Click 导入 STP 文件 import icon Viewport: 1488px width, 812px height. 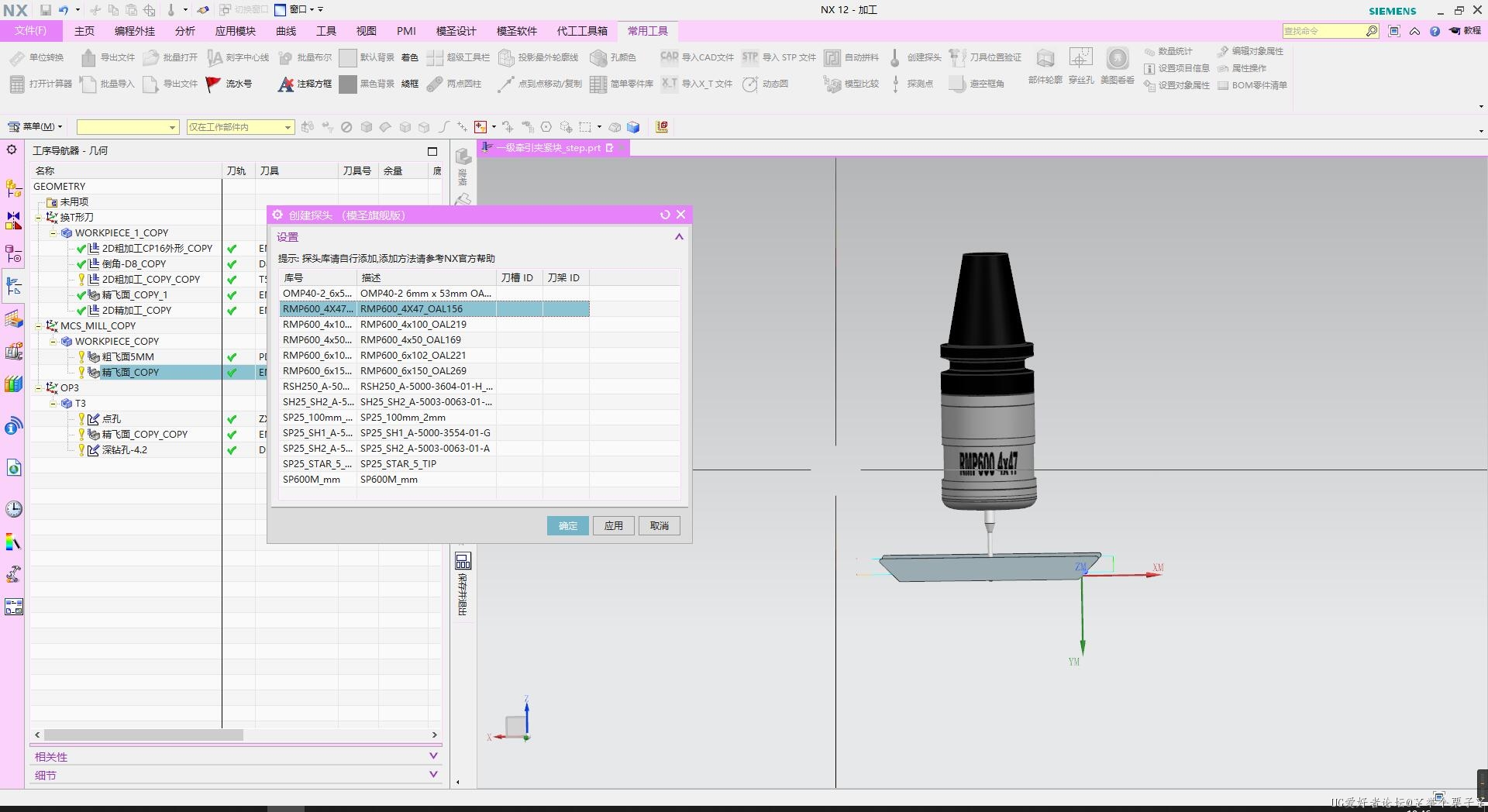tap(750, 57)
